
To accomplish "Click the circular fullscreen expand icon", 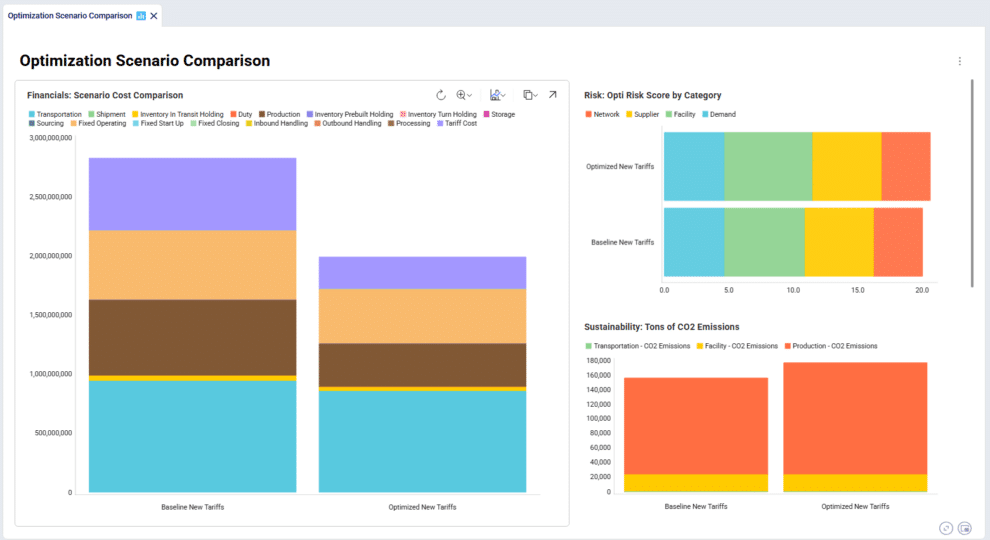I will (x=946, y=528).
